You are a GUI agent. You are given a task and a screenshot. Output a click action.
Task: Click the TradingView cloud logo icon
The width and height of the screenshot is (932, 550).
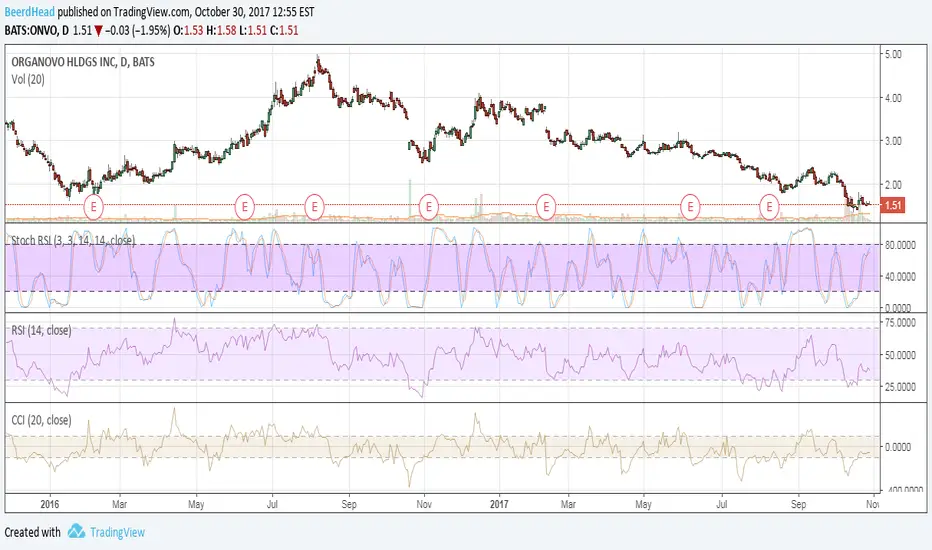[x=76, y=532]
